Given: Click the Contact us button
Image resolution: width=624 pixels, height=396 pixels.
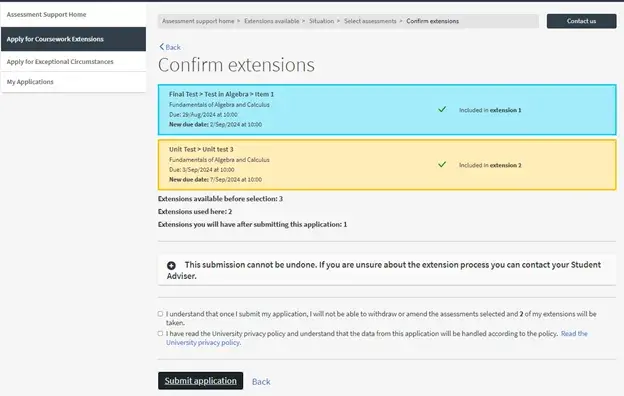Looking at the screenshot, I should [581, 21].
